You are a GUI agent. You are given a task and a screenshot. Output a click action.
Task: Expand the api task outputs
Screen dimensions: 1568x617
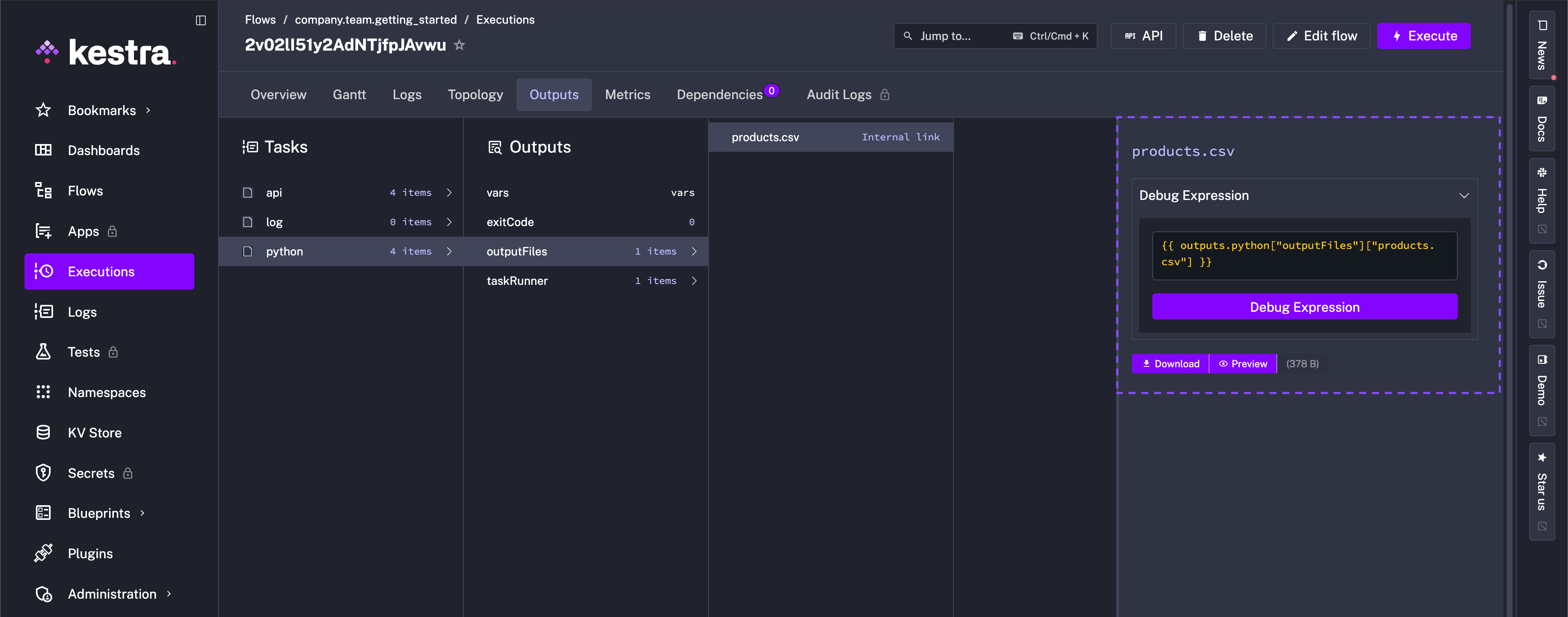(449, 193)
